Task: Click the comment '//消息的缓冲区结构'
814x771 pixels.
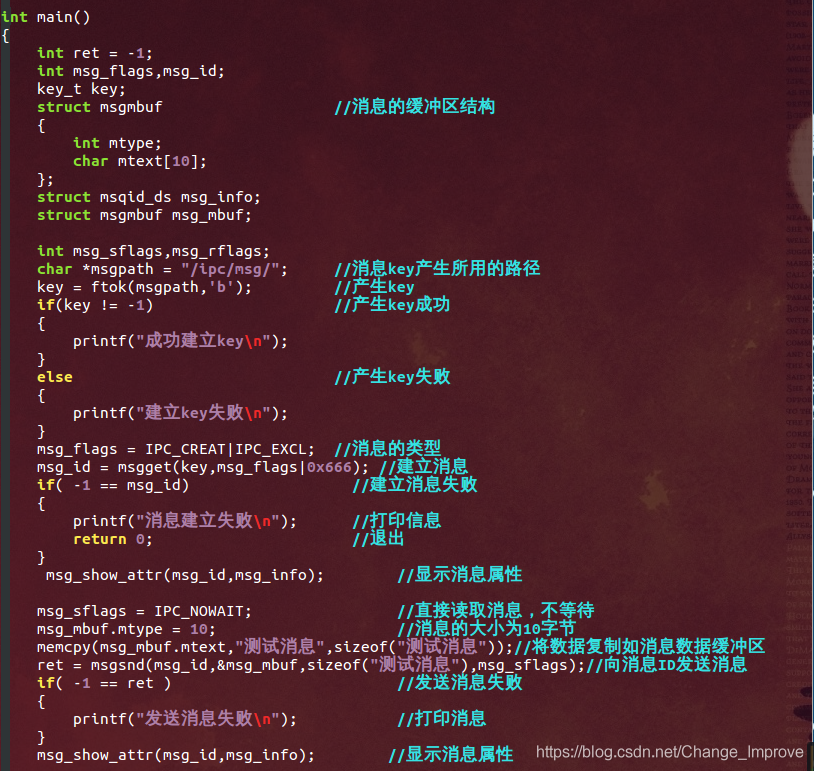Action: coord(415,106)
